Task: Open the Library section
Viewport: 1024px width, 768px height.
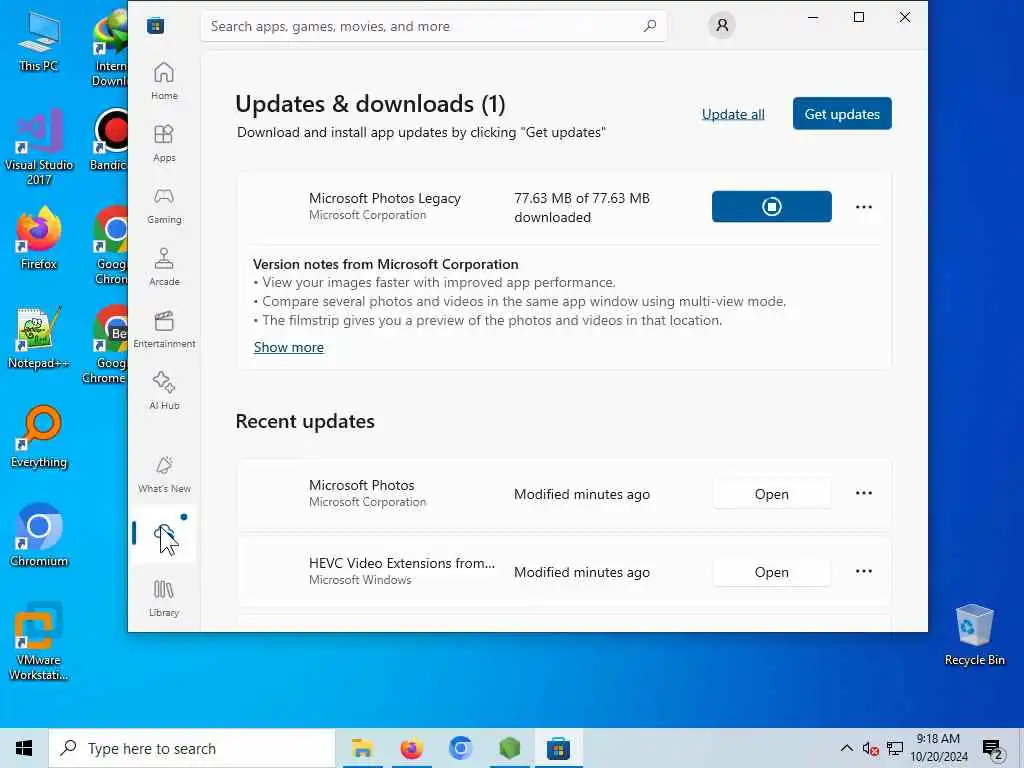Action: [x=164, y=598]
